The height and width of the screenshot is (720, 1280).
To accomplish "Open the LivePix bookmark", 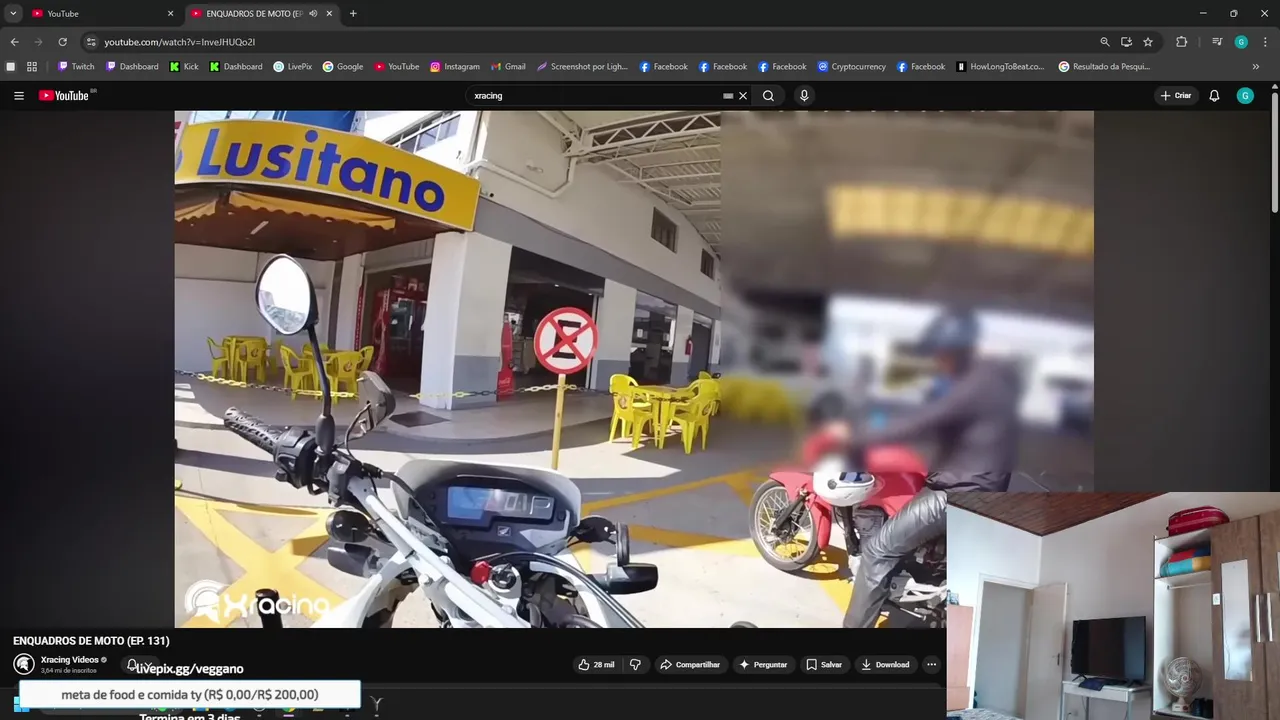I will pyautogui.click(x=293, y=67).
